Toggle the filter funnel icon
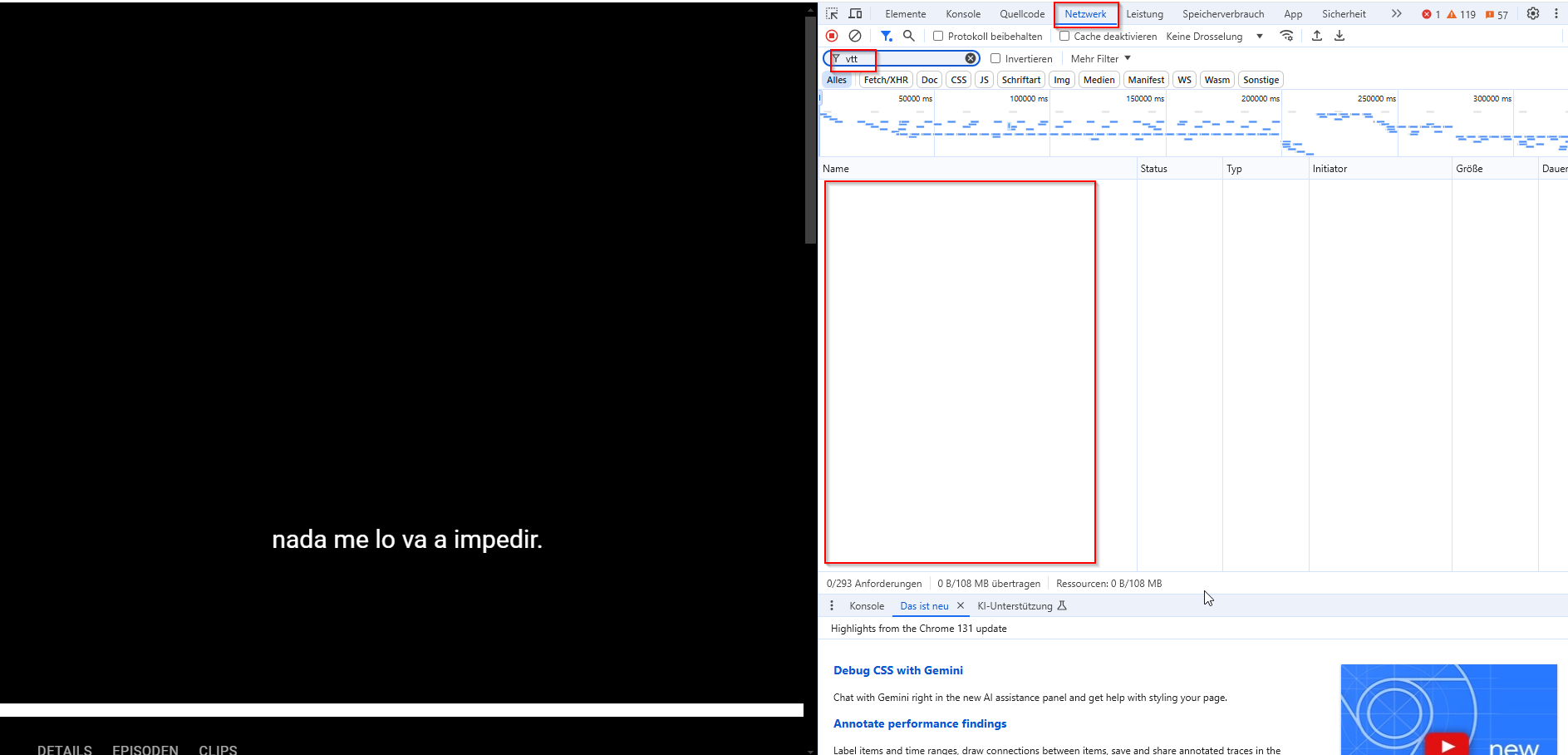 [886, 36]
